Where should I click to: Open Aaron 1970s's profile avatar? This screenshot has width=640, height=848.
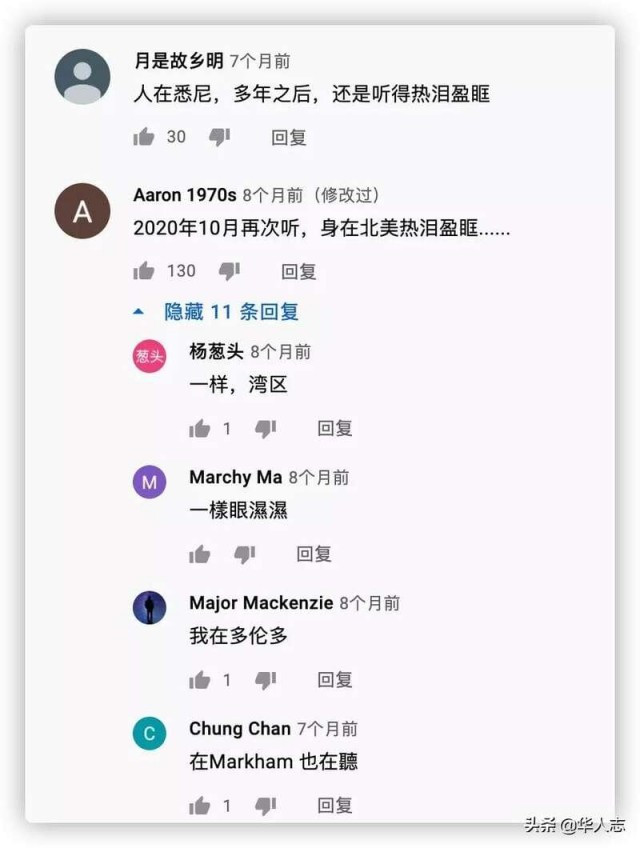pos(82,211)
